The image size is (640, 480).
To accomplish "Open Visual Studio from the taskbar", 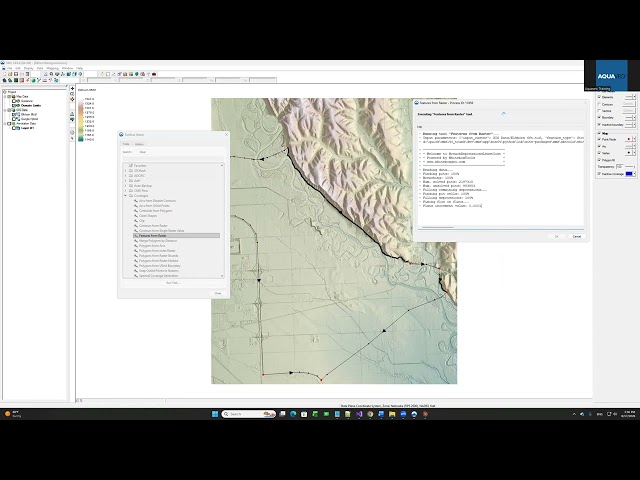I will click(x=359, y=414).
